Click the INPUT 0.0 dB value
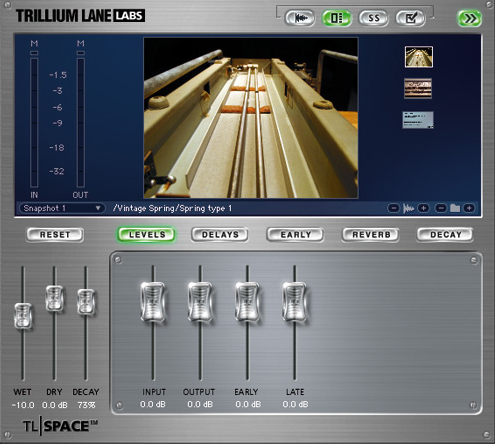 (x=153, y=404)
